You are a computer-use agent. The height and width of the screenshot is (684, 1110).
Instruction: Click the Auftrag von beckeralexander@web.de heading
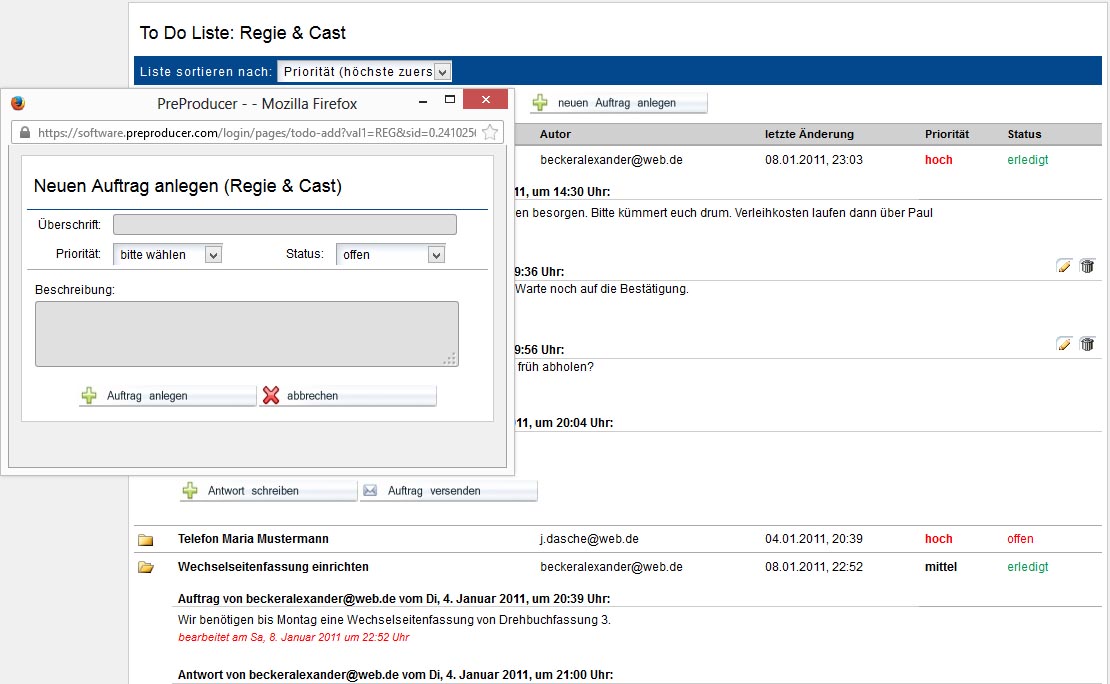[x=394, y=598]
